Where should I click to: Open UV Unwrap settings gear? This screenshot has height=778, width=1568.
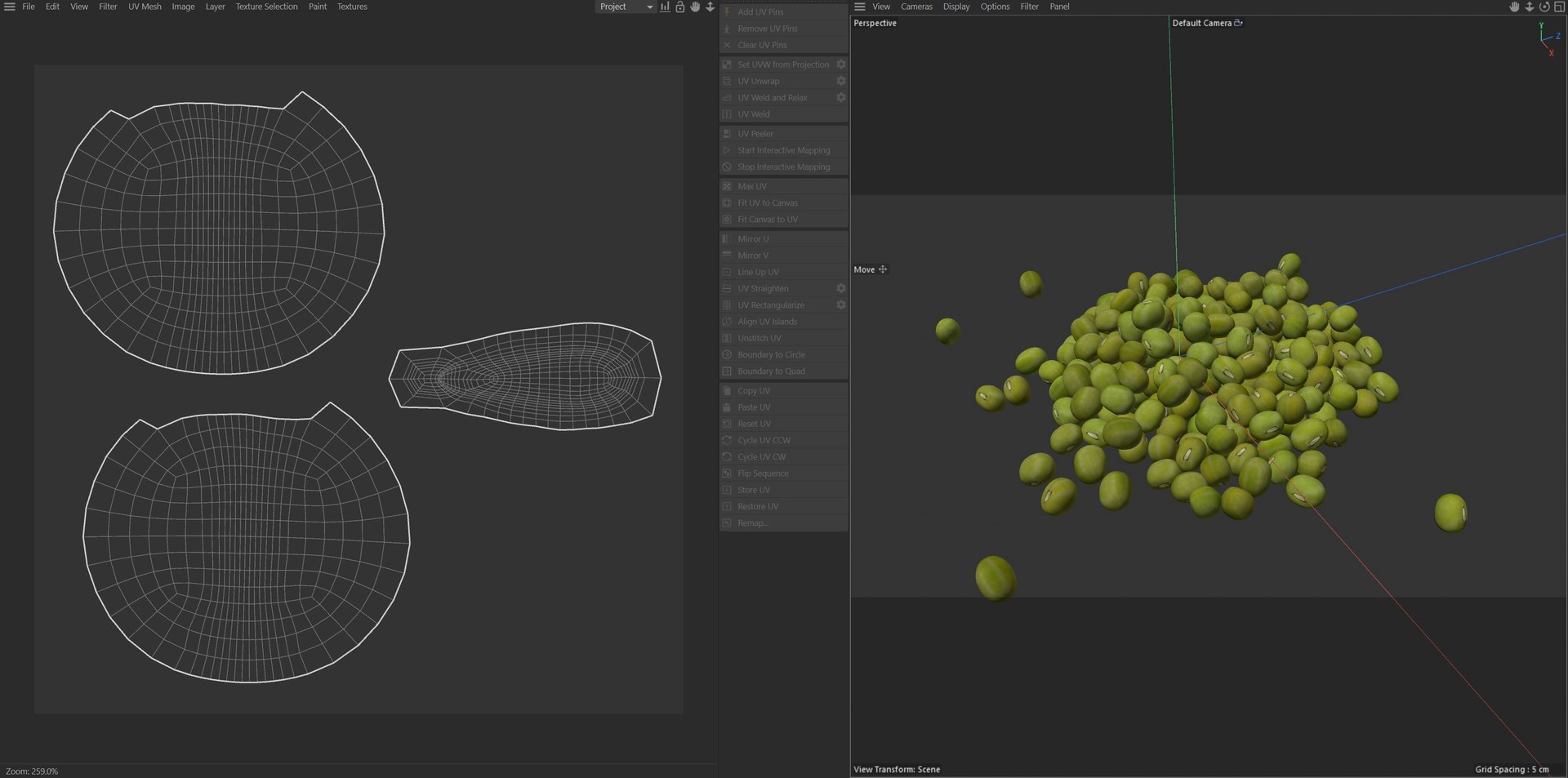(840, 81)
